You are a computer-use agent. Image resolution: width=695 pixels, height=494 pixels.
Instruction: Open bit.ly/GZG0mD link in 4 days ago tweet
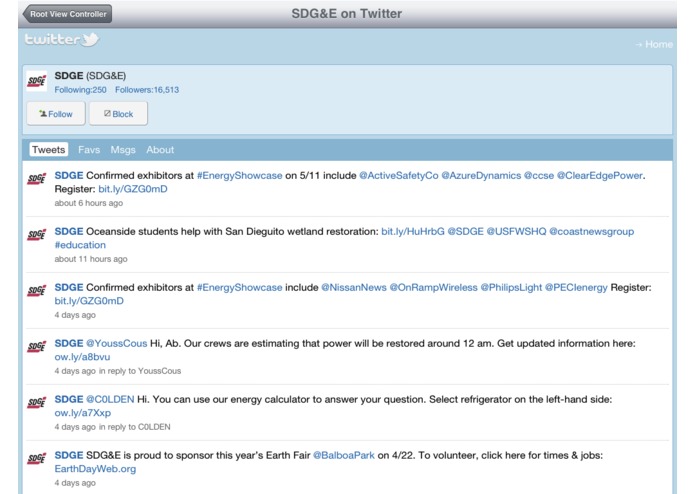click(x=89, y=301)
